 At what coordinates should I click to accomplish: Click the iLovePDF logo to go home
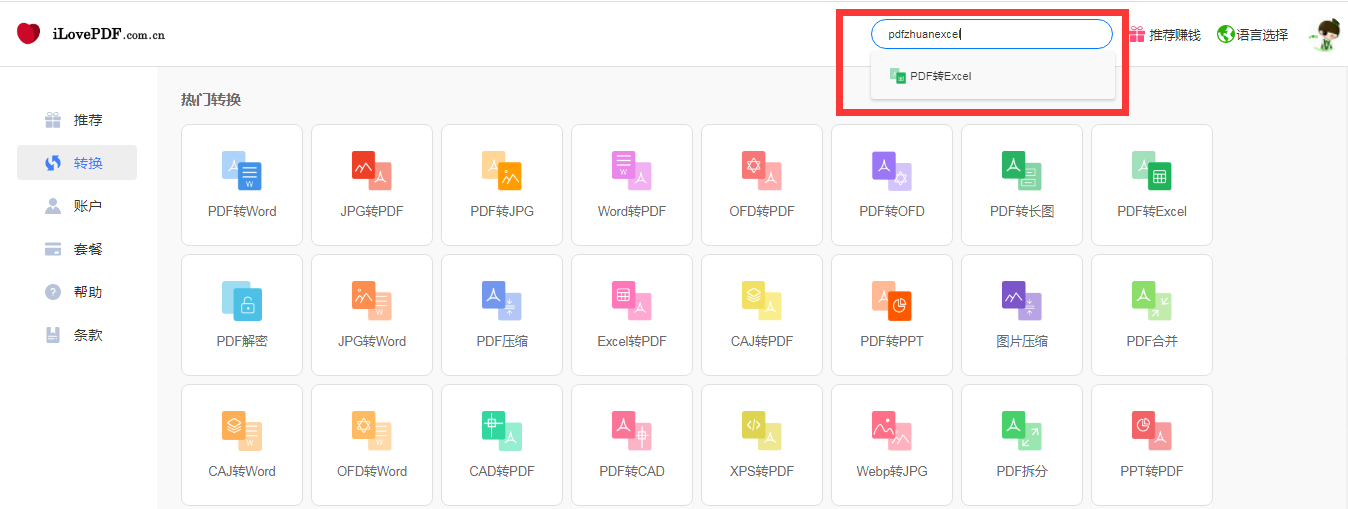(x=90, y=34)
